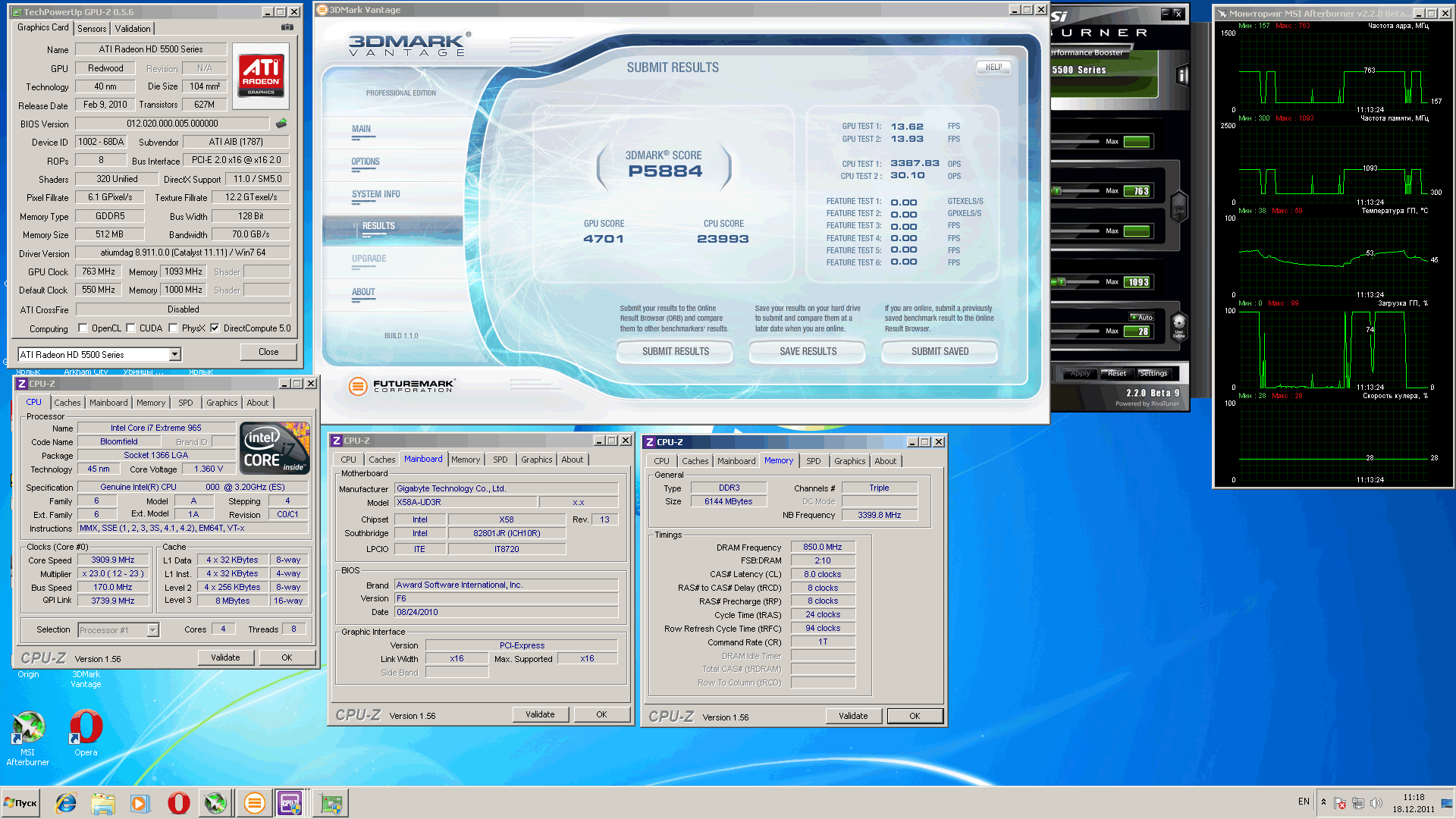Click the Afterburner User Define gear icon
The image size is (1456, 819).
coord(1178,326)
